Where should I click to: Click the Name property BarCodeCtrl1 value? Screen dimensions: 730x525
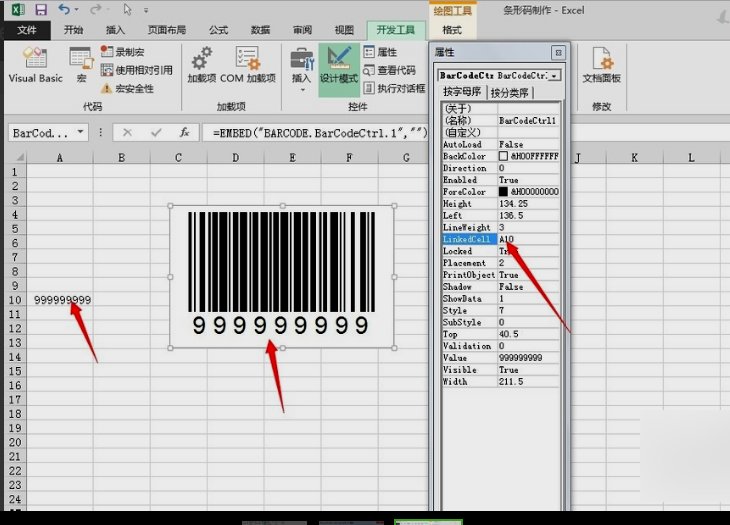tap(528, 121)
